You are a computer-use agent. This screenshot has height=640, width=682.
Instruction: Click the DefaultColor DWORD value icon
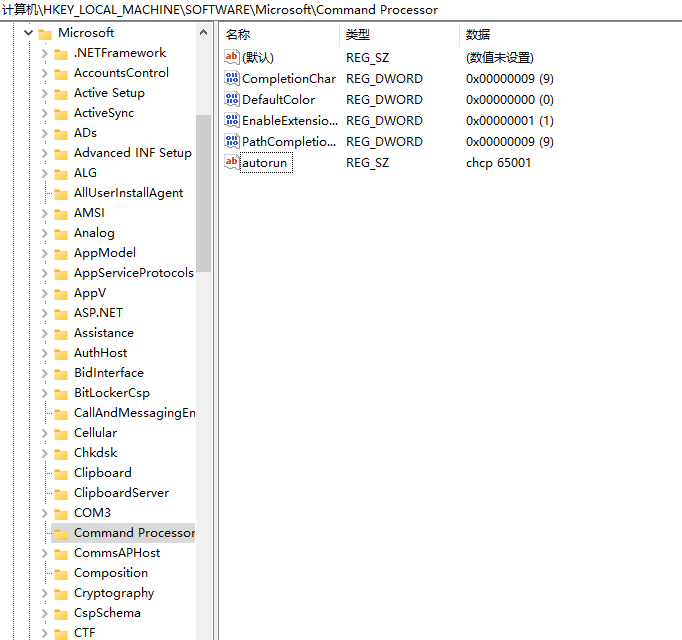231,99
